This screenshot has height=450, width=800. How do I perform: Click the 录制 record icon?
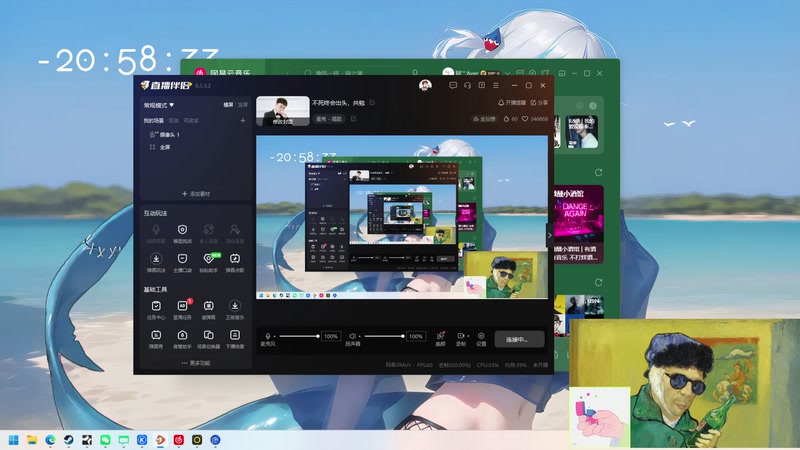(460, 338)
